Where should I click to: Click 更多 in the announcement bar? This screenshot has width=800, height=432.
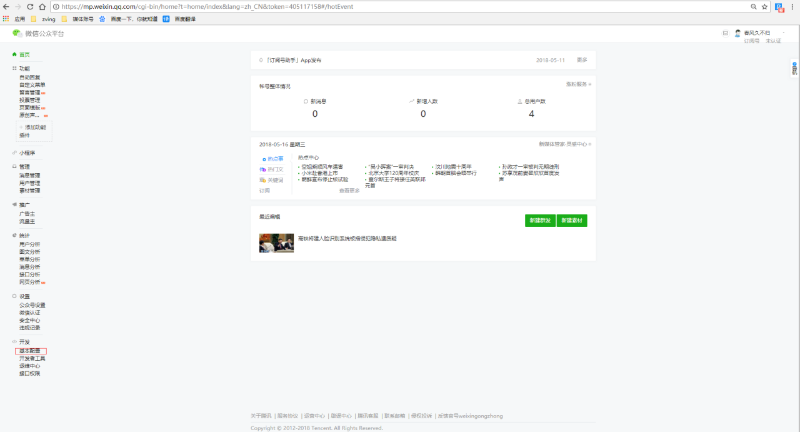pyautogui.click(x=582, y=60)
